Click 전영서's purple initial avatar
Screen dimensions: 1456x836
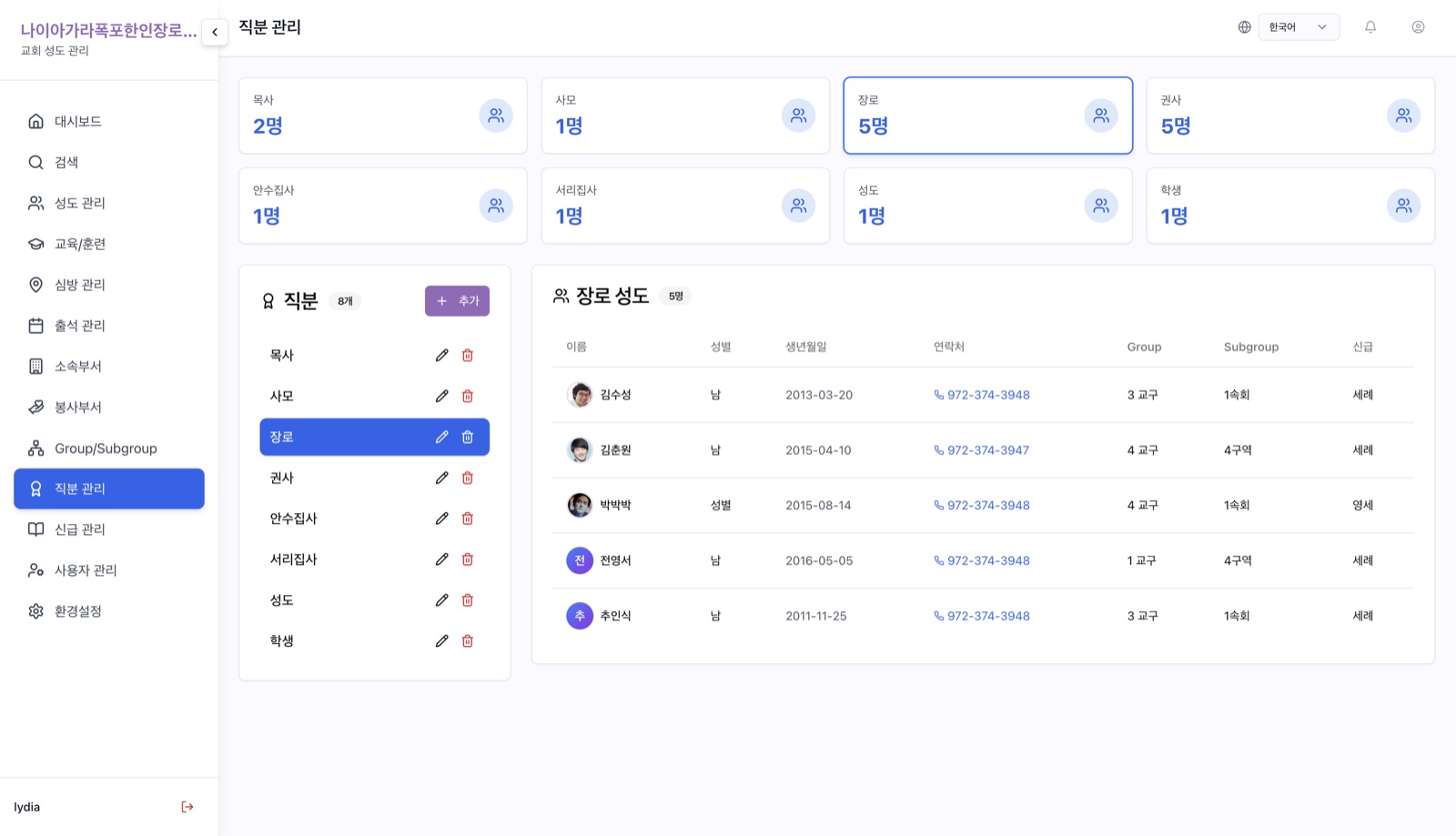(x=580, y=560)
